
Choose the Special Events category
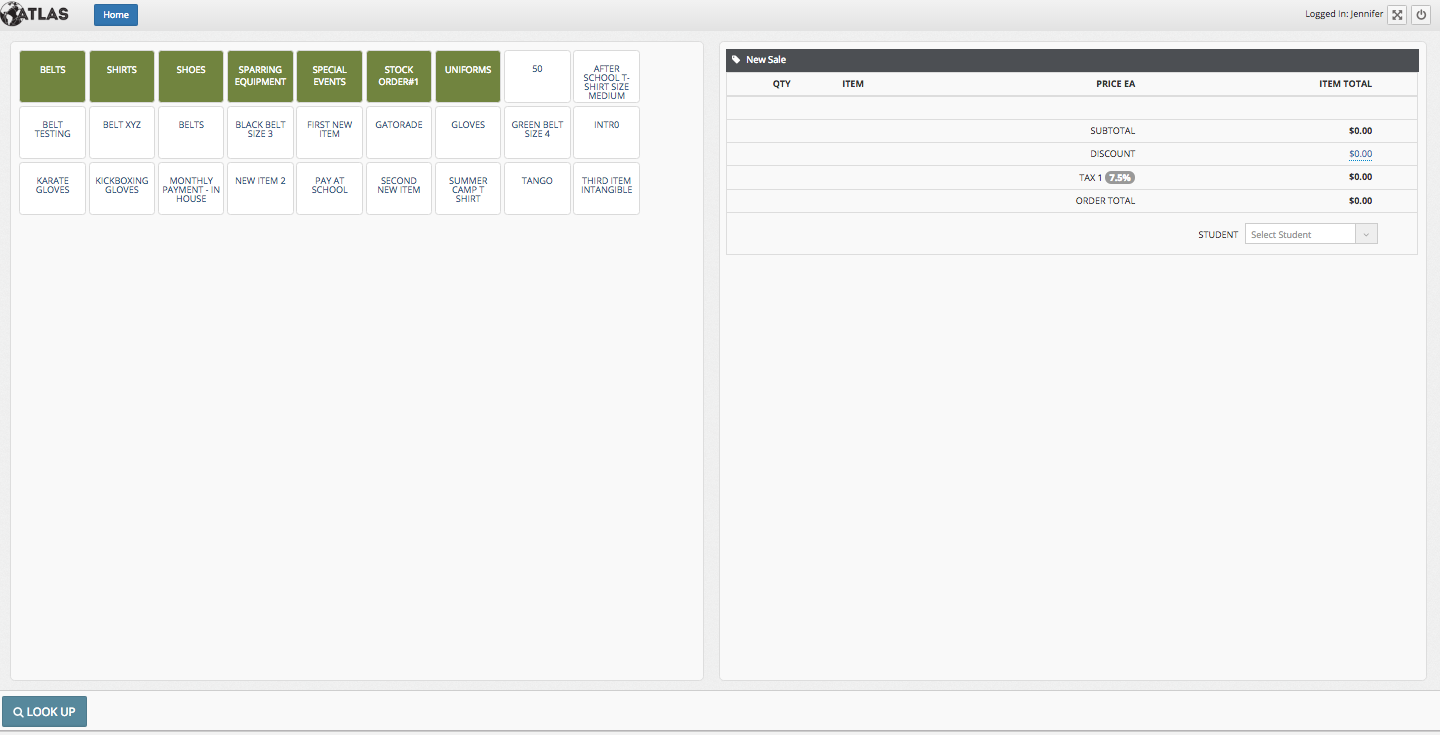point(329,76)
